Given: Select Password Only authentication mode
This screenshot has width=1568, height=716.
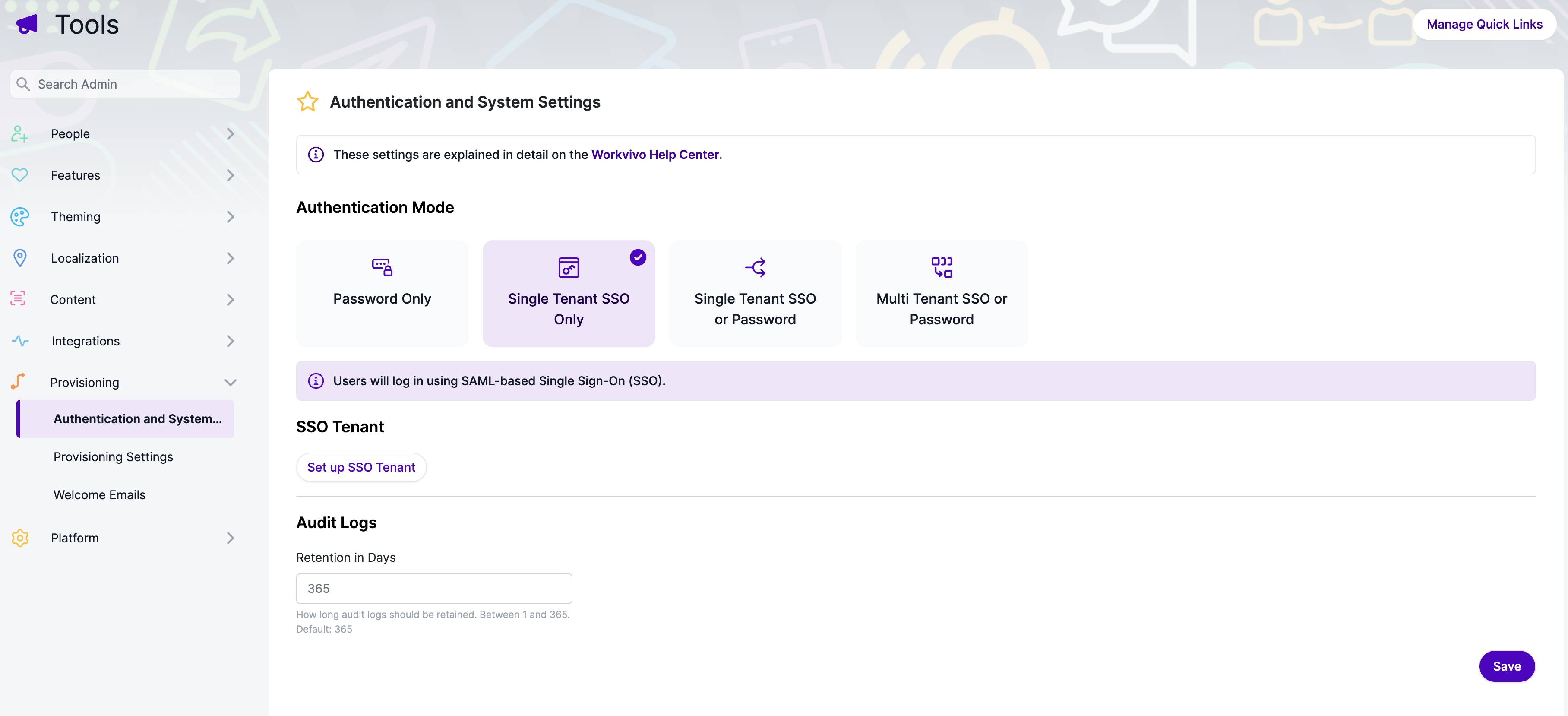Looking at the screenshot, I should [382, 294].
